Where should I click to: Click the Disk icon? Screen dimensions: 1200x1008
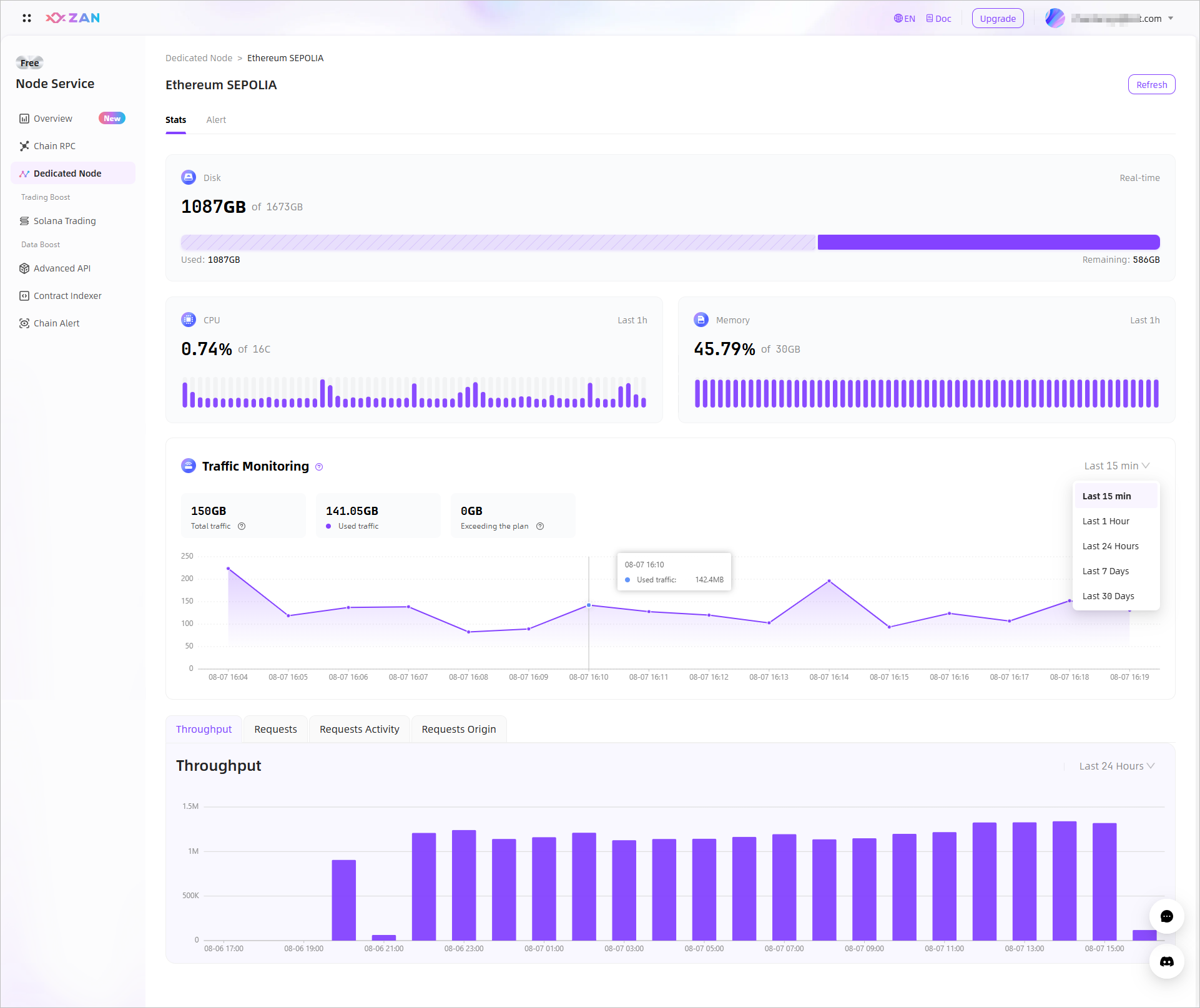tap(189, 177)
